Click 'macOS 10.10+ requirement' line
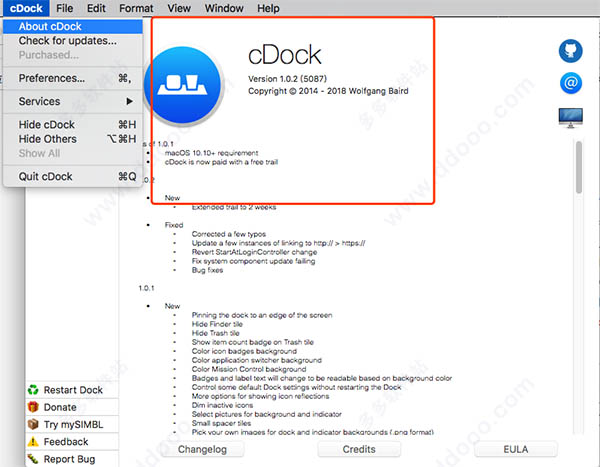 (x=211, y=153)
